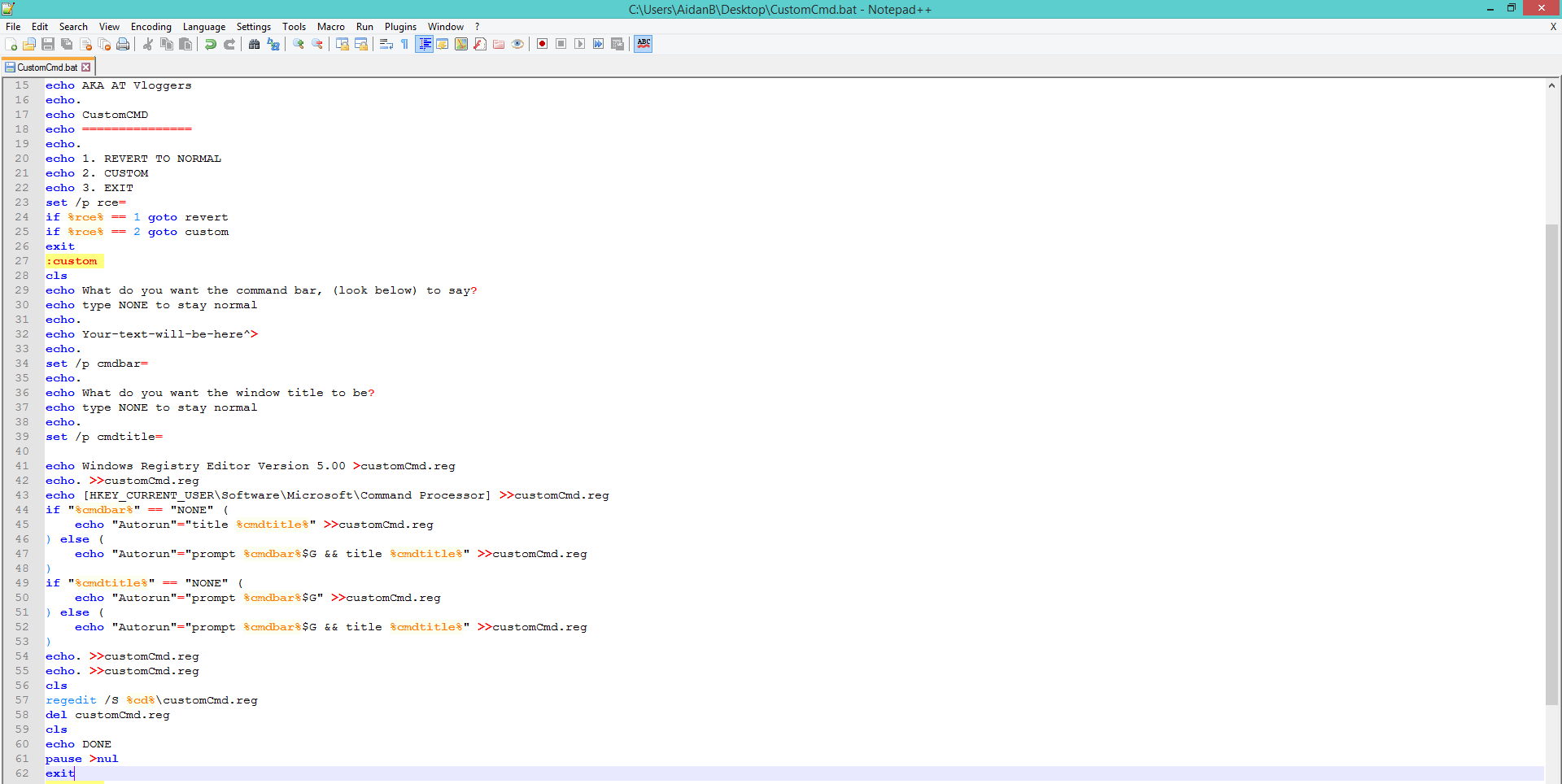The height and width of the screenshot is (784, 1562).
Task: Open a file with the folder toolbar icon
Action: point(28,44)
